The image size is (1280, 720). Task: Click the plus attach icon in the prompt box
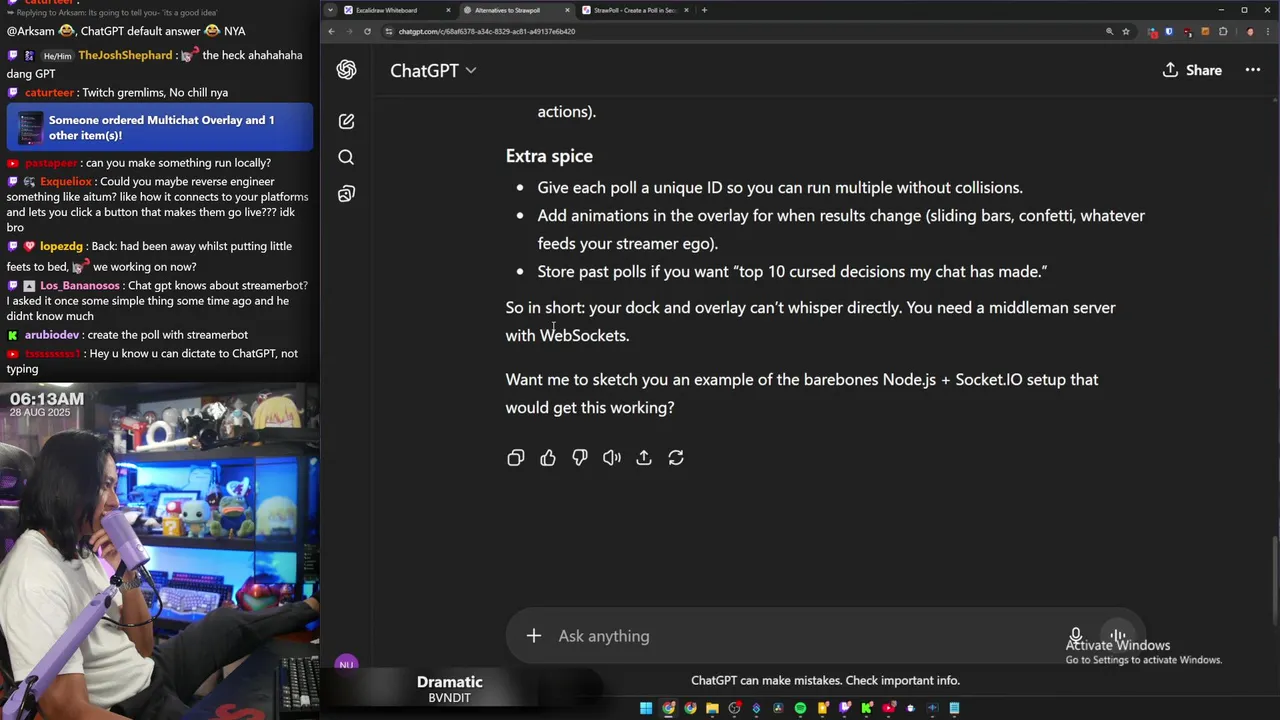coord(534,636)
